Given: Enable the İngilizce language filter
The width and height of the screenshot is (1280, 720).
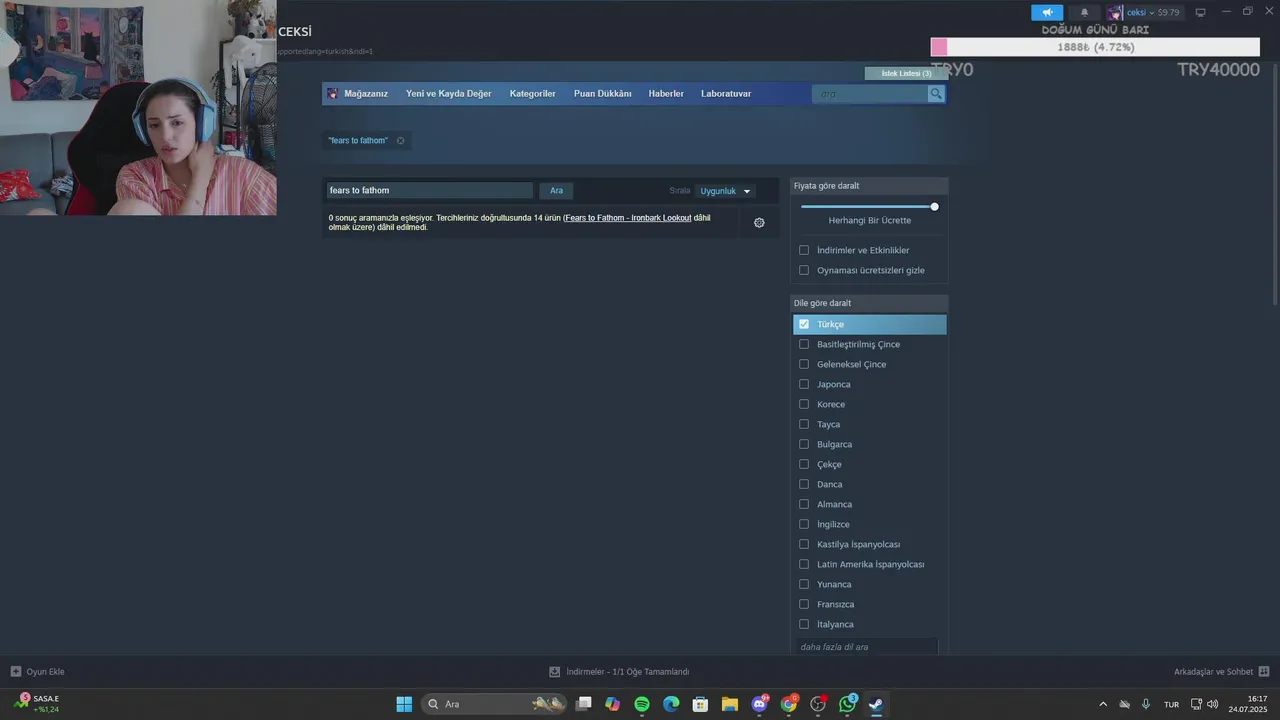Looking at the screenshot, I should point(804,524).
